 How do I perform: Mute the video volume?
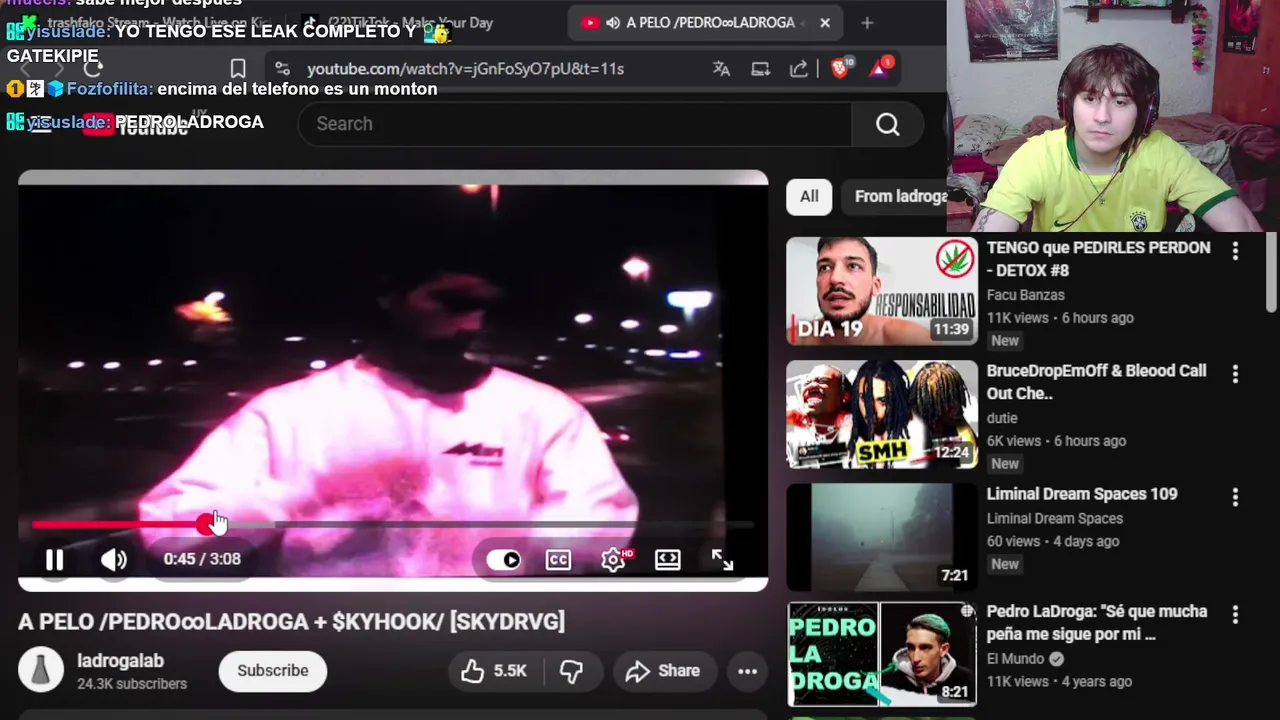click(114, 560)
